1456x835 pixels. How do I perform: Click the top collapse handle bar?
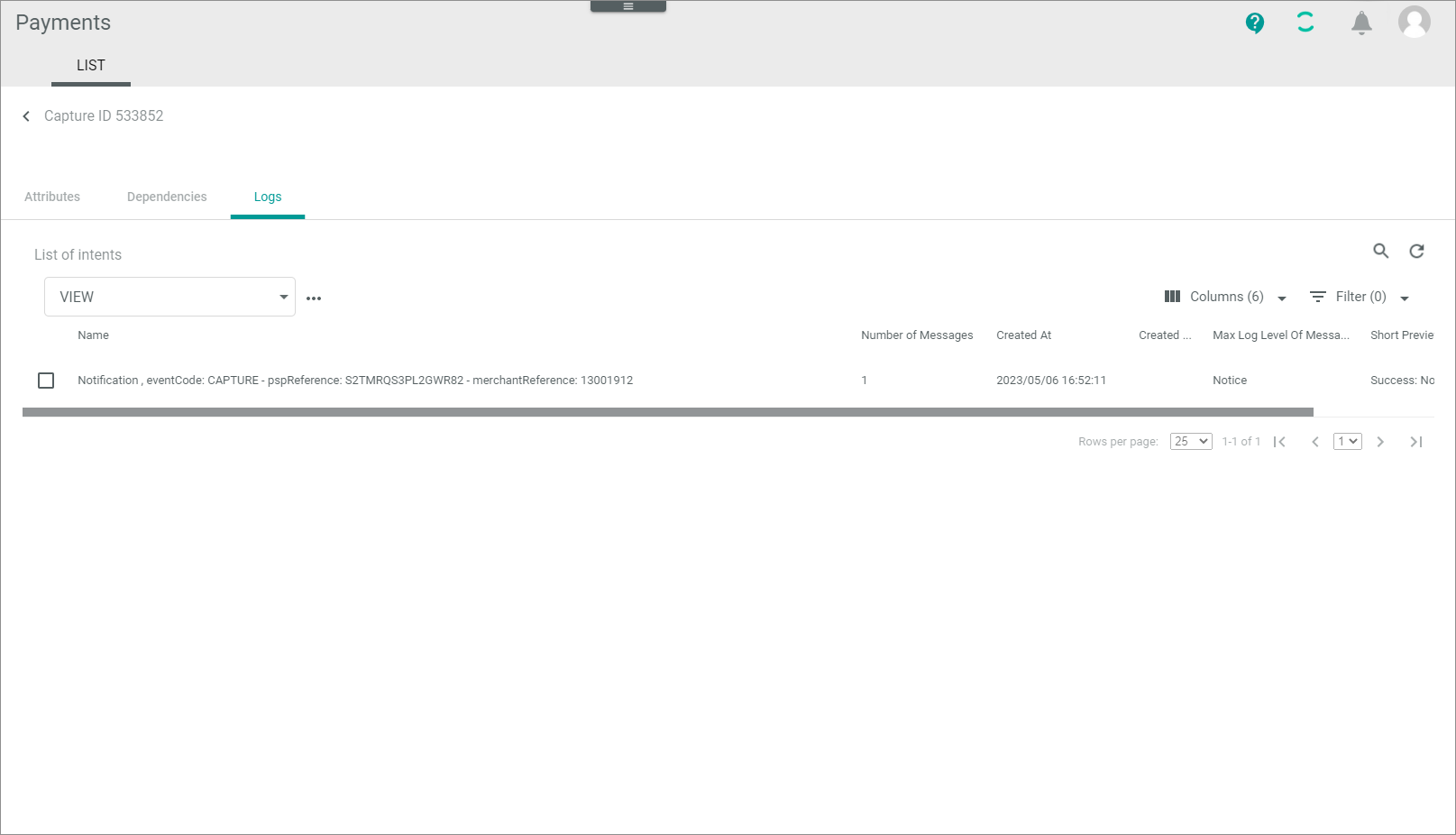[627, 6]
